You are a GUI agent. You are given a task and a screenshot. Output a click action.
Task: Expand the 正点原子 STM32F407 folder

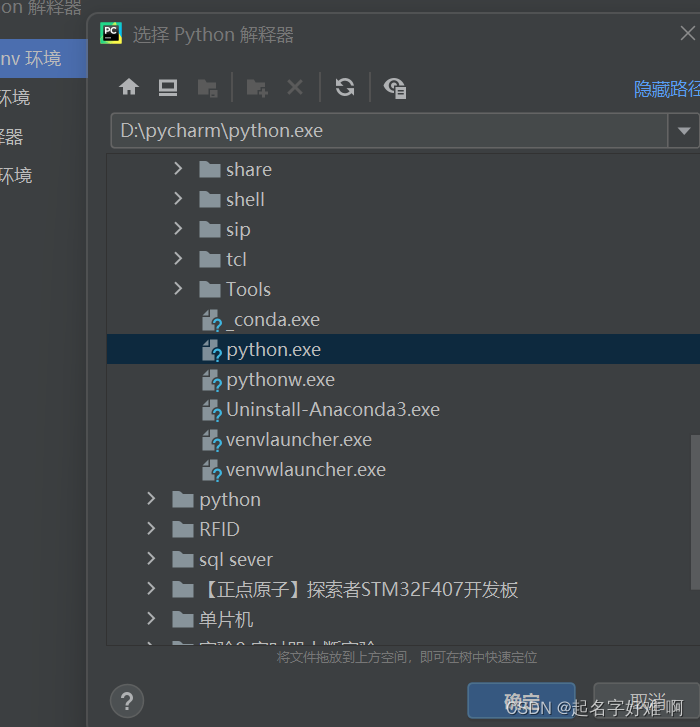pos(151,588)
